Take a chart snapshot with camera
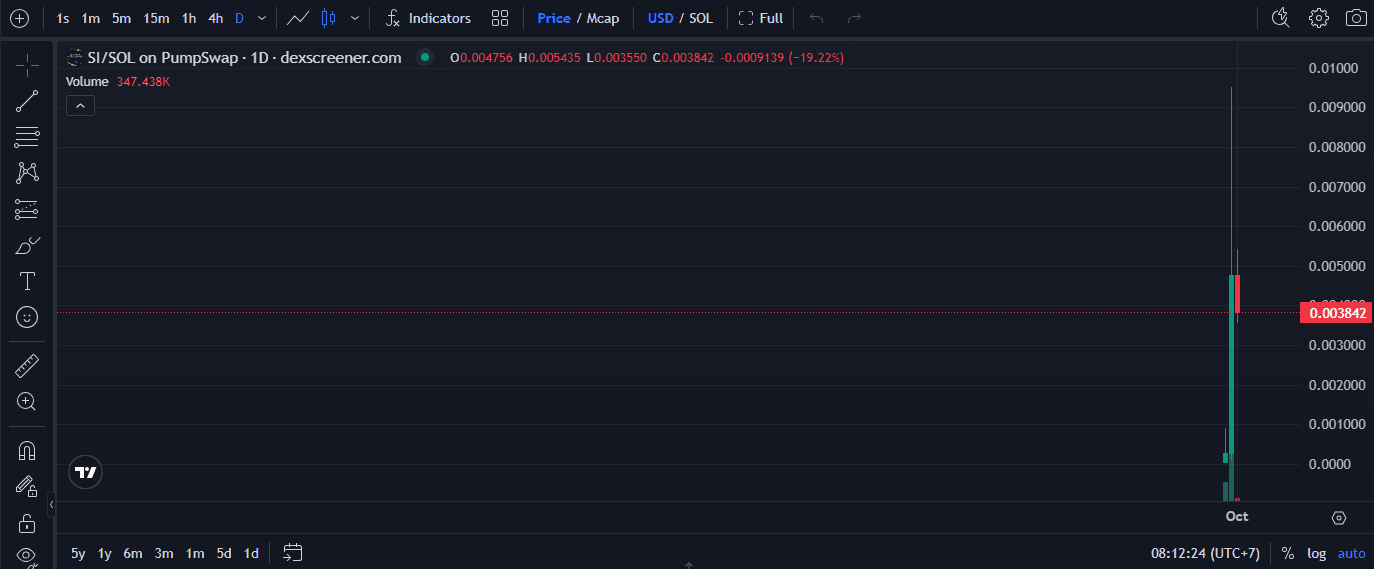The width and height of the screenshot is (1374, 569). [1356, 18]
